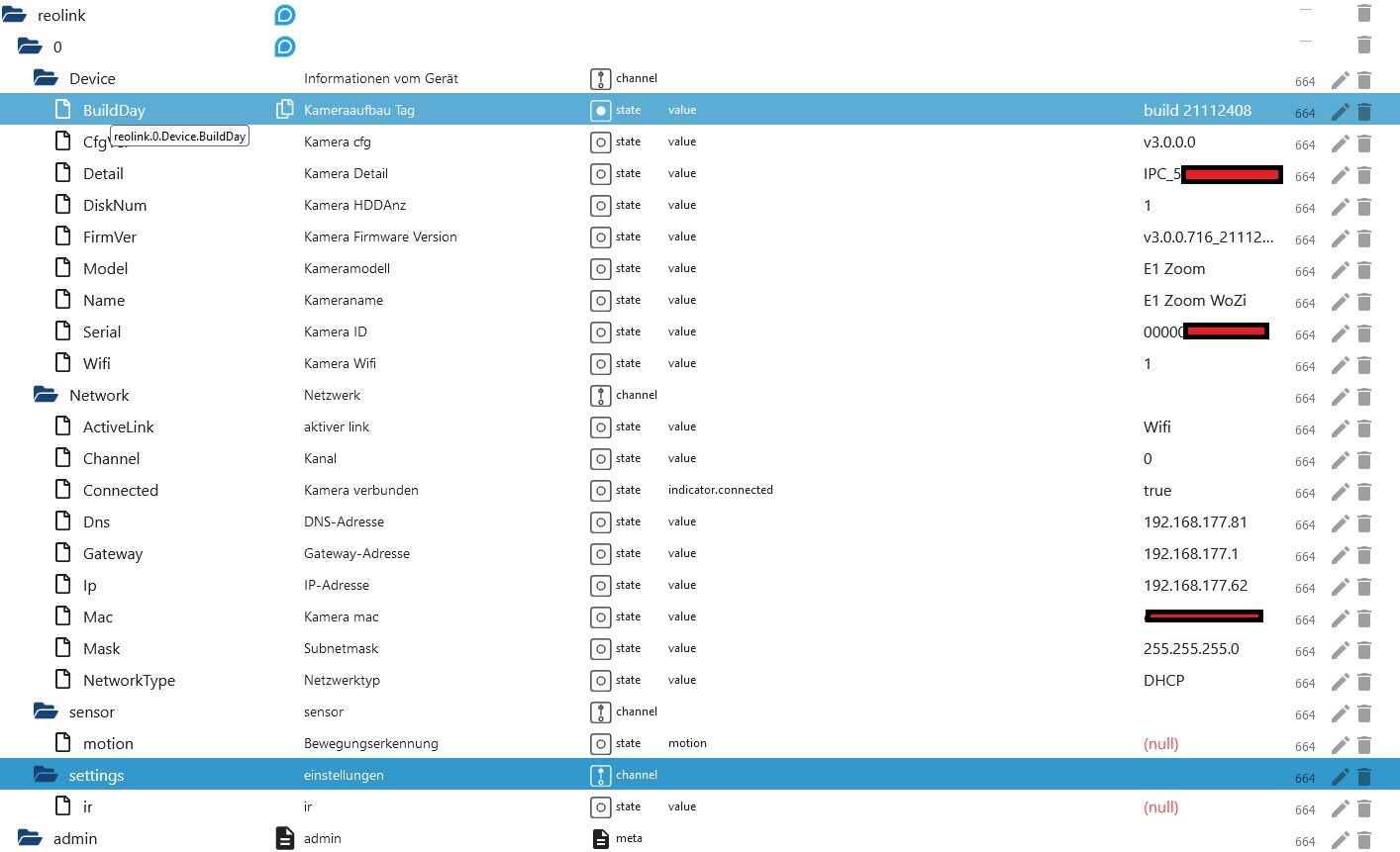Select the motion tree item
This screenshot has height=852, width=1400.
108,743
